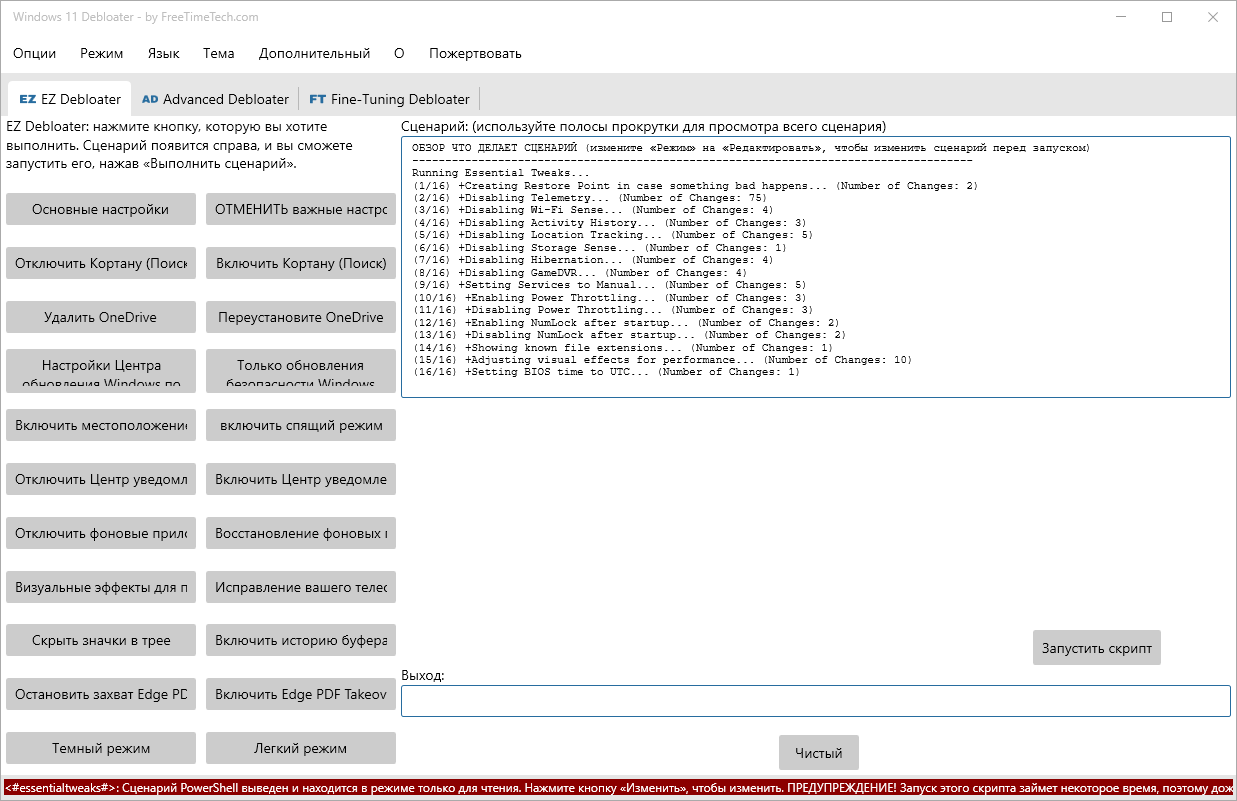Open the Режим menu

(101, 53)
